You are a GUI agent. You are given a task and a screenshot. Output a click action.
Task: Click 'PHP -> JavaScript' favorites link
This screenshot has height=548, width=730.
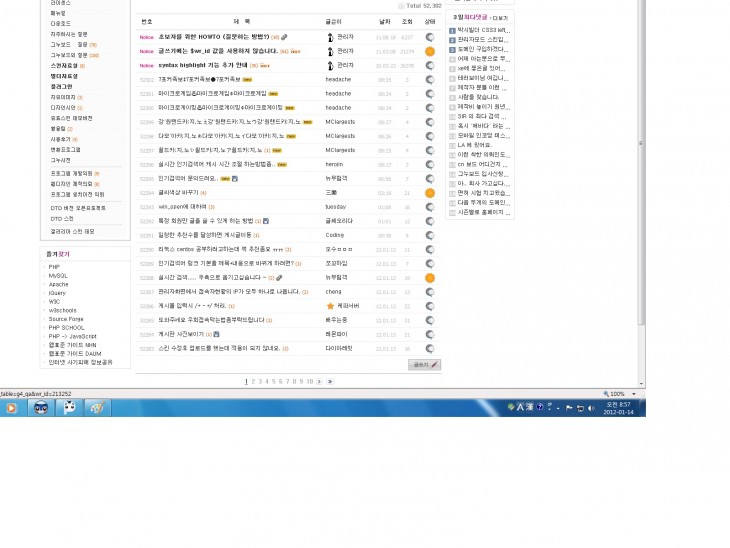(73, 336)
